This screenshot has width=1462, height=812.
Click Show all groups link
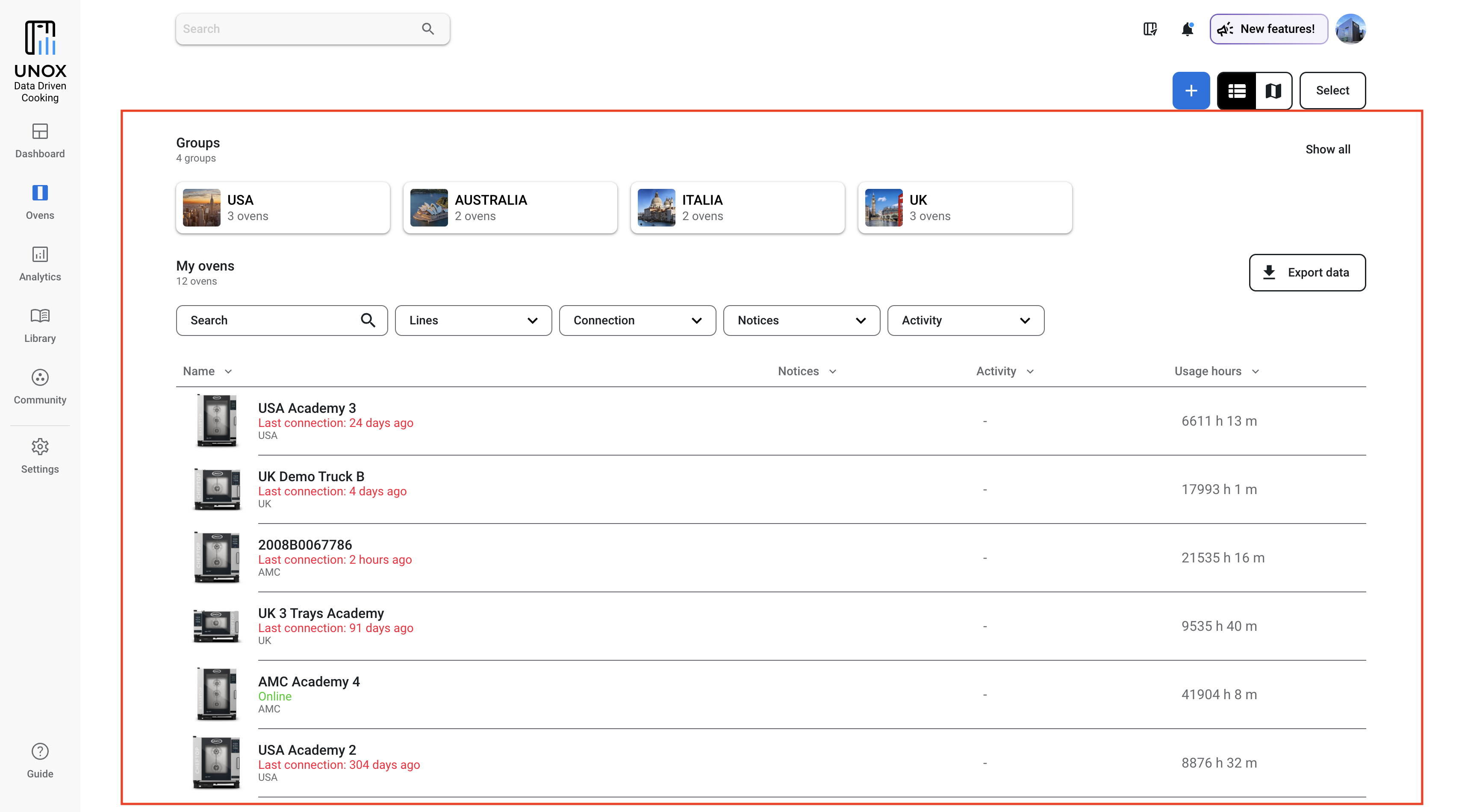1327,149
